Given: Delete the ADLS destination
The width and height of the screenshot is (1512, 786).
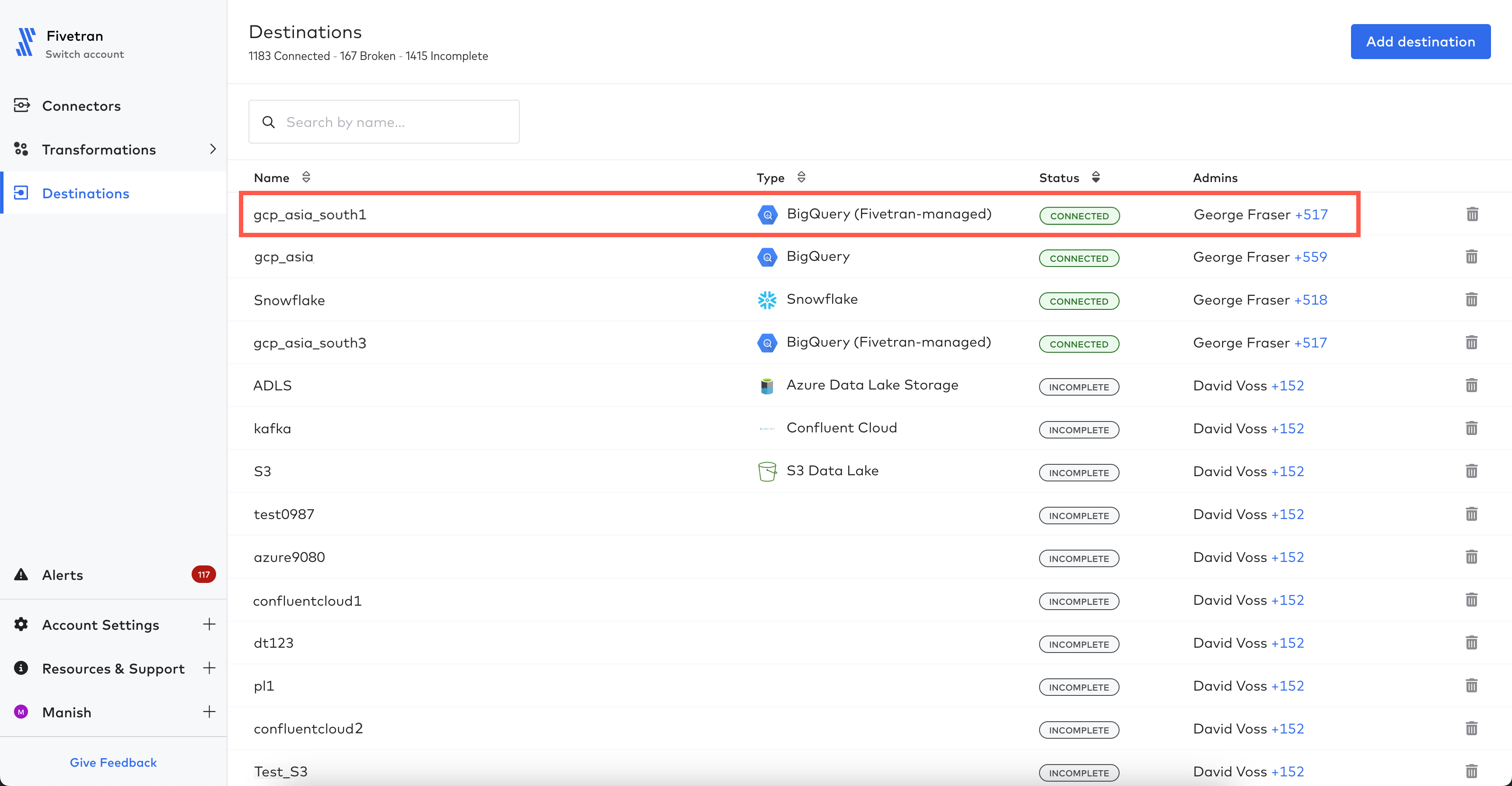Looking at the screenshot, I should [x=1471, y=385].
